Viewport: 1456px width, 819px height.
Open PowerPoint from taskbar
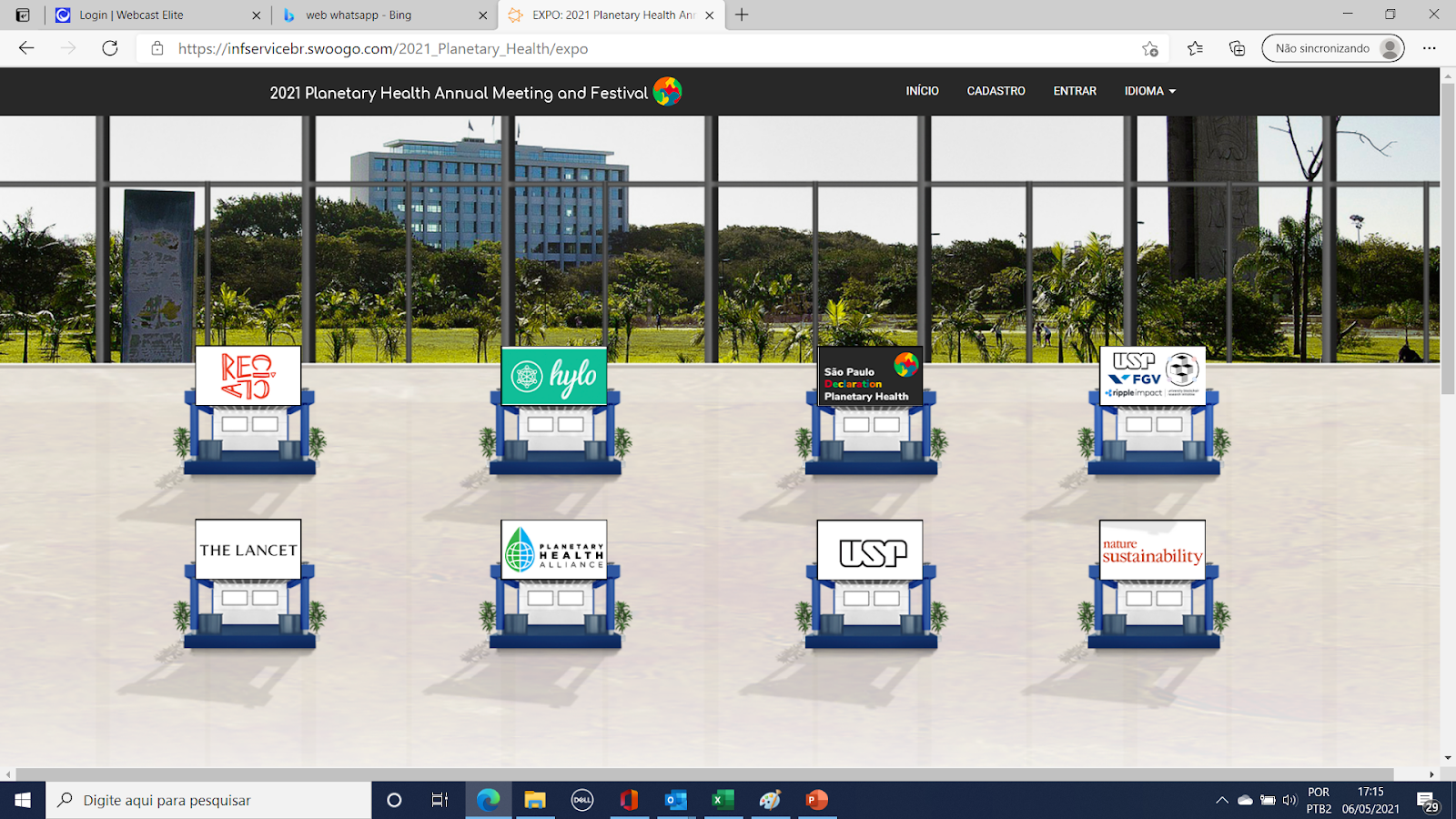pyautogui.click(x=817, y=800)
